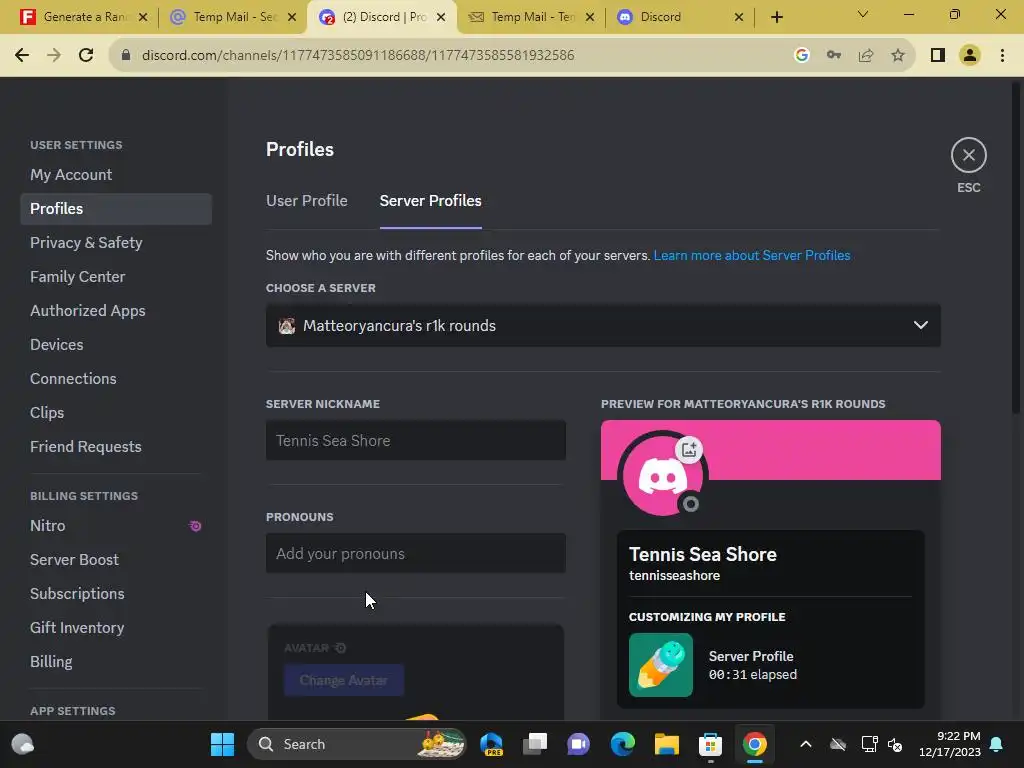Screen dimensions: 1024x768
Task: Click the Chrome taskbar icon
Action: [754, 744]
